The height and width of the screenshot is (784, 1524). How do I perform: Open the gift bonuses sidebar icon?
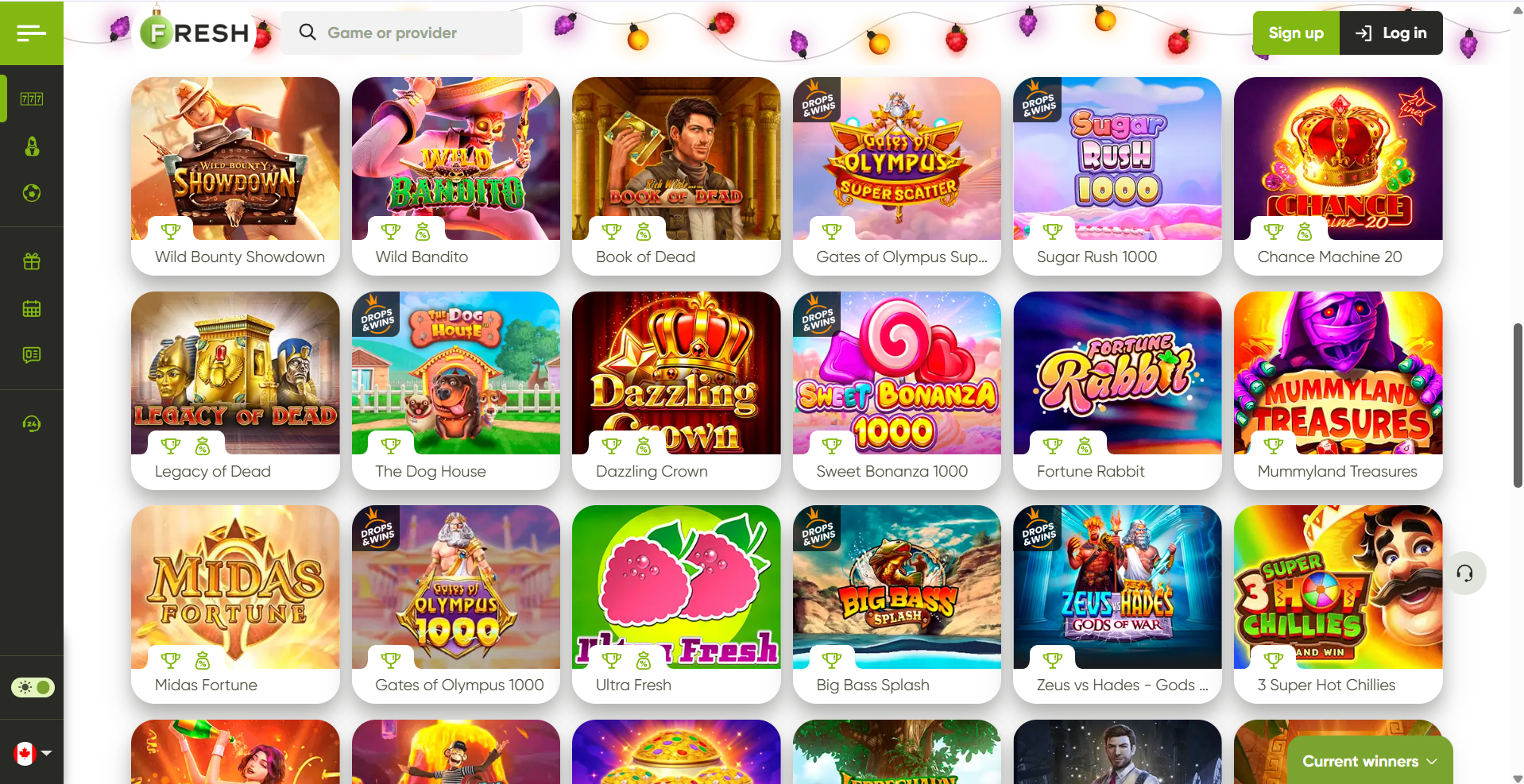click(x=32, y=261)
